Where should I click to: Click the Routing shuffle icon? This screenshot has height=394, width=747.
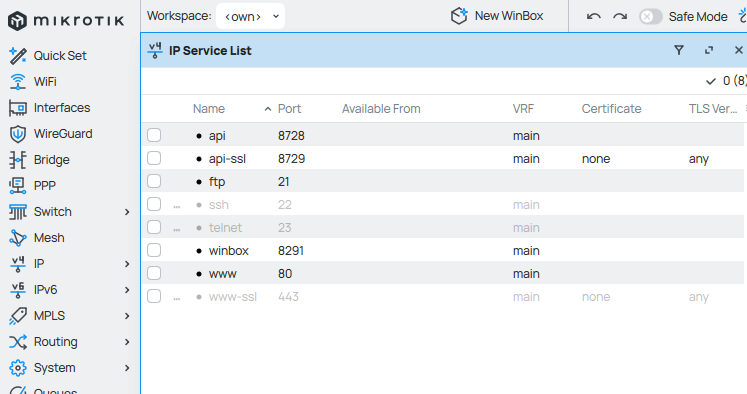click(18, 342)
